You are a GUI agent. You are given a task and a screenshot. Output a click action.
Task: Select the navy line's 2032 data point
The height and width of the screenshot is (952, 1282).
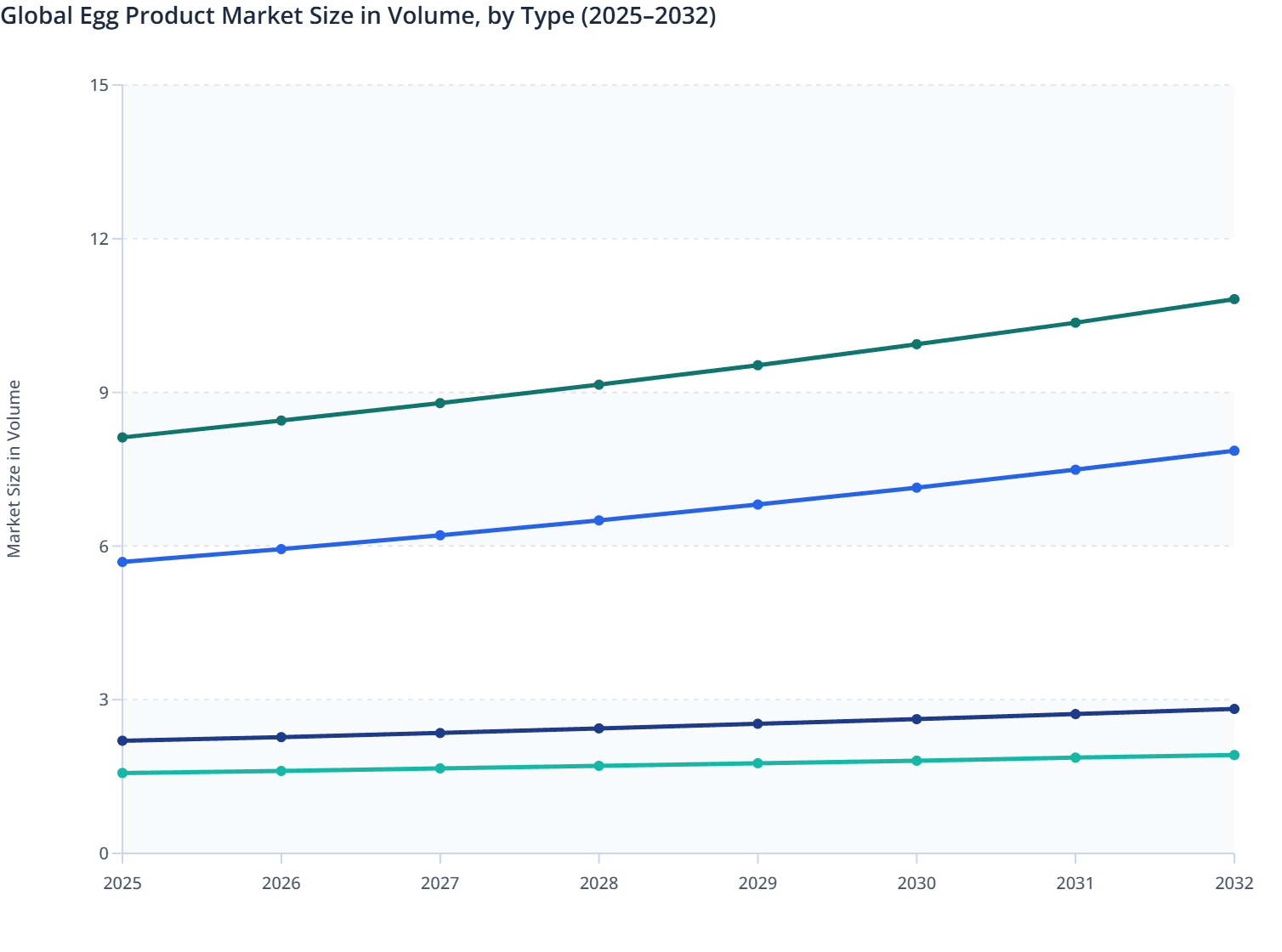[1234, 709]
